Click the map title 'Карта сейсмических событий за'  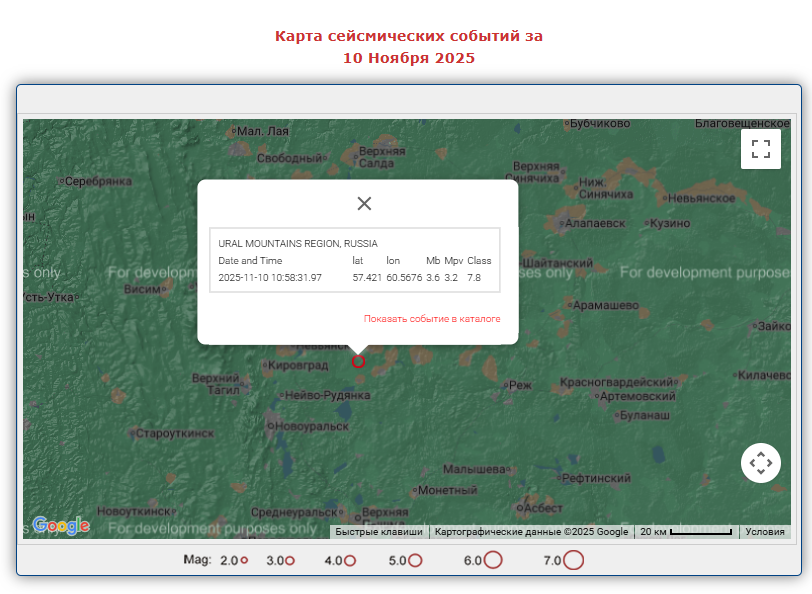click(409, 36)
